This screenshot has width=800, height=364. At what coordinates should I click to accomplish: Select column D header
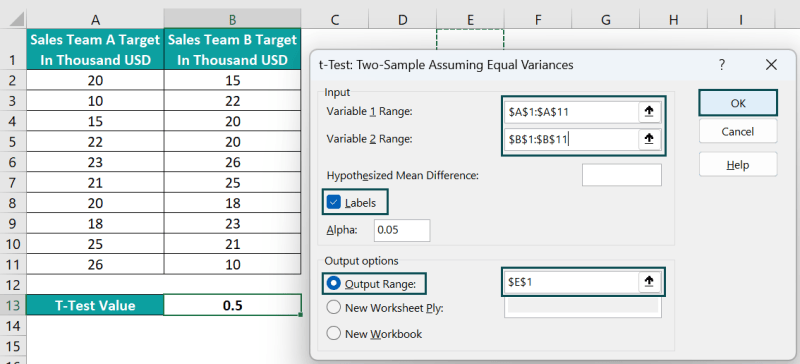pos(403,20)
